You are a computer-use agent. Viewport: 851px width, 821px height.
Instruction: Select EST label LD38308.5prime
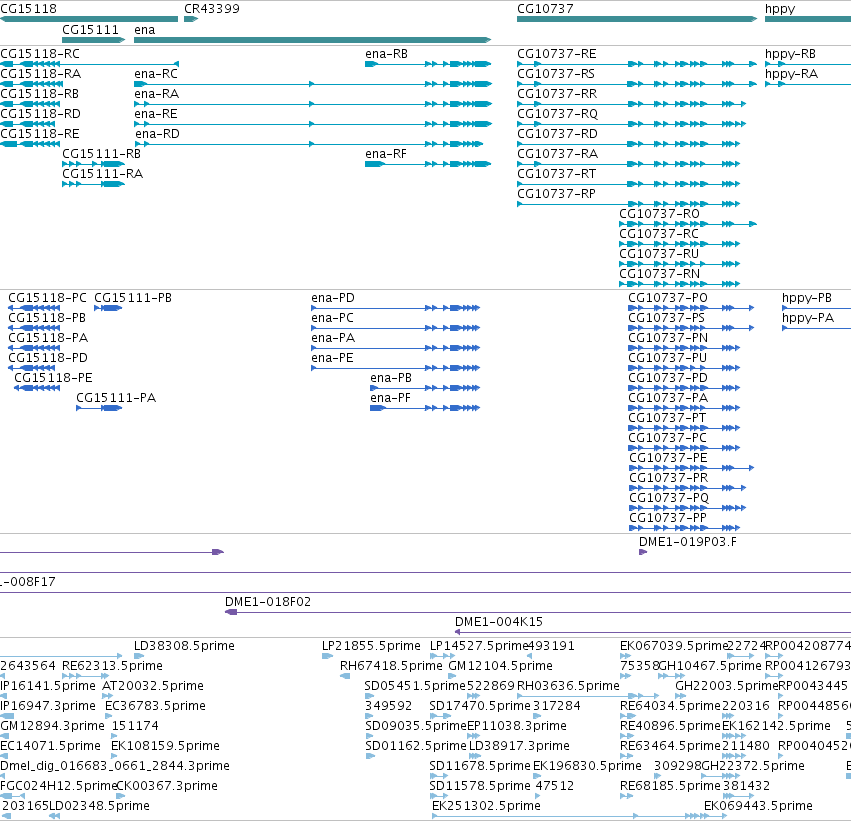tap(184, 646)
